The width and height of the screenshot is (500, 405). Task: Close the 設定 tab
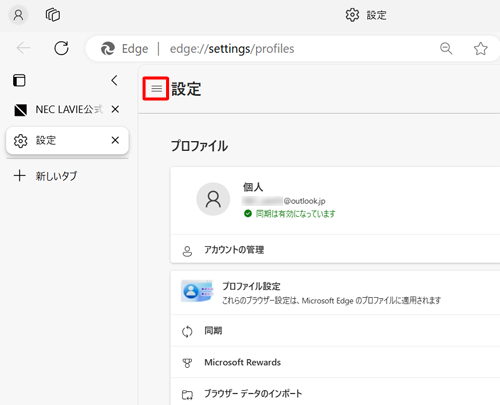(115, 140)
